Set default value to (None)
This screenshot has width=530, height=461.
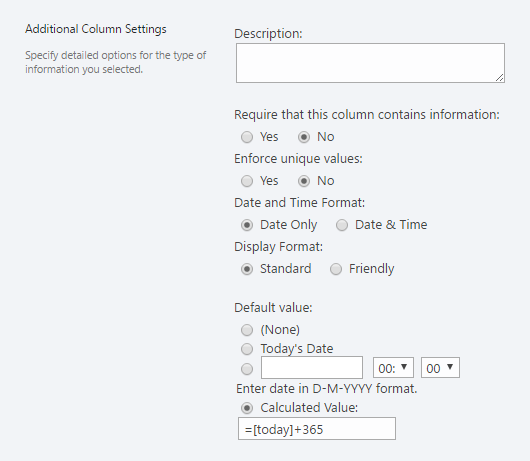[247, 330]
